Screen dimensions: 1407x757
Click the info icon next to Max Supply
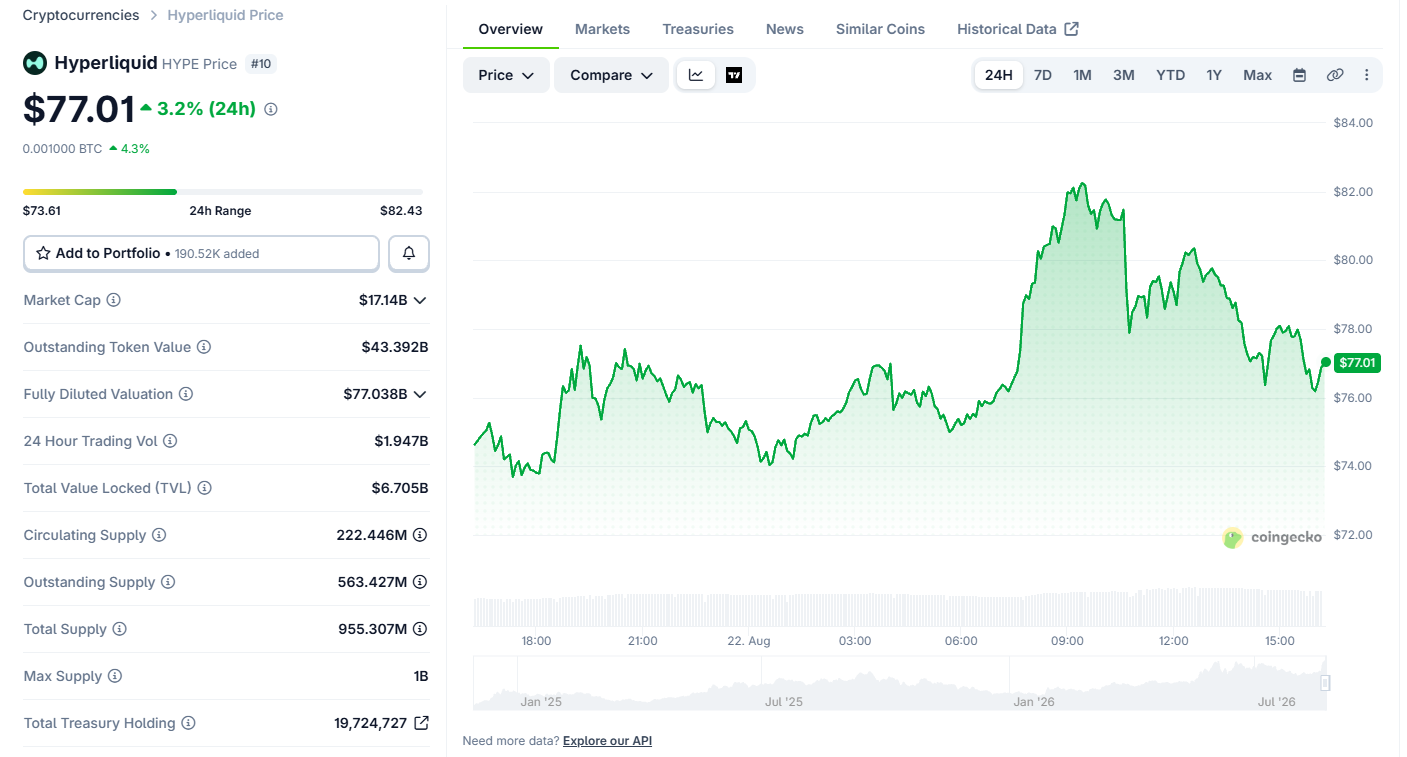[115, 676]
